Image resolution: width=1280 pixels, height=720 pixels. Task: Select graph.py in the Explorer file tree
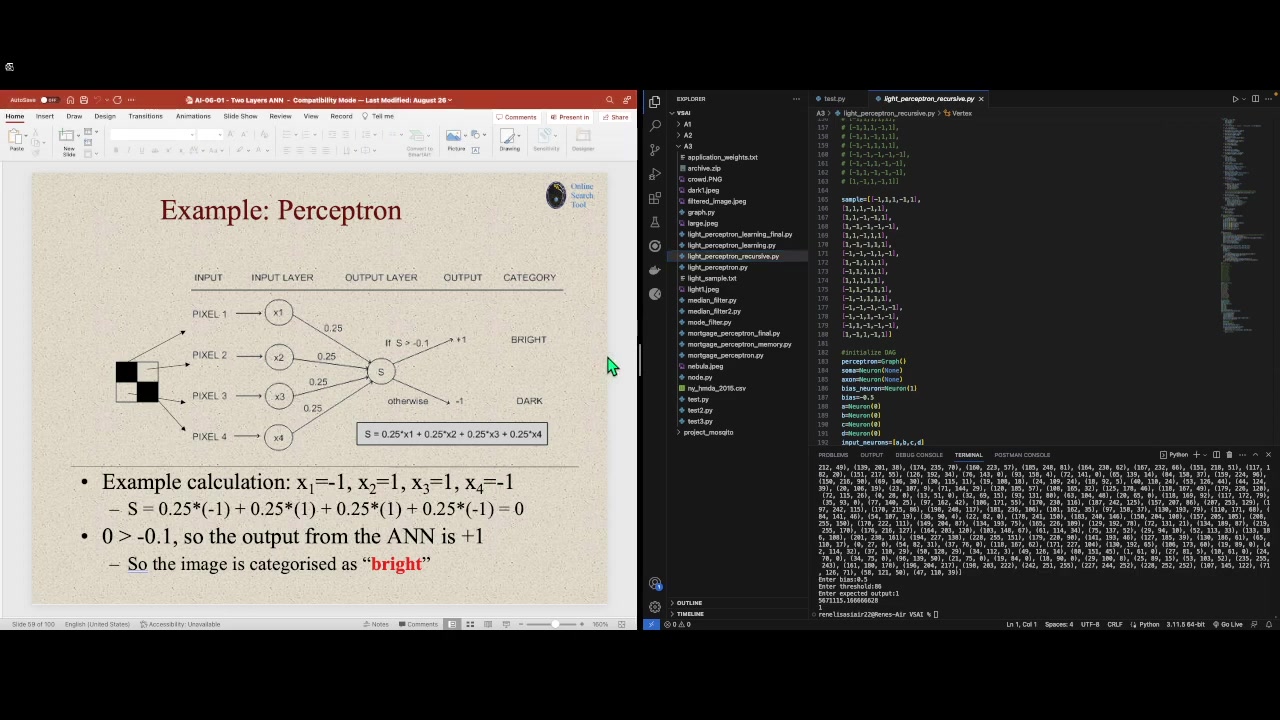(700, 212)
